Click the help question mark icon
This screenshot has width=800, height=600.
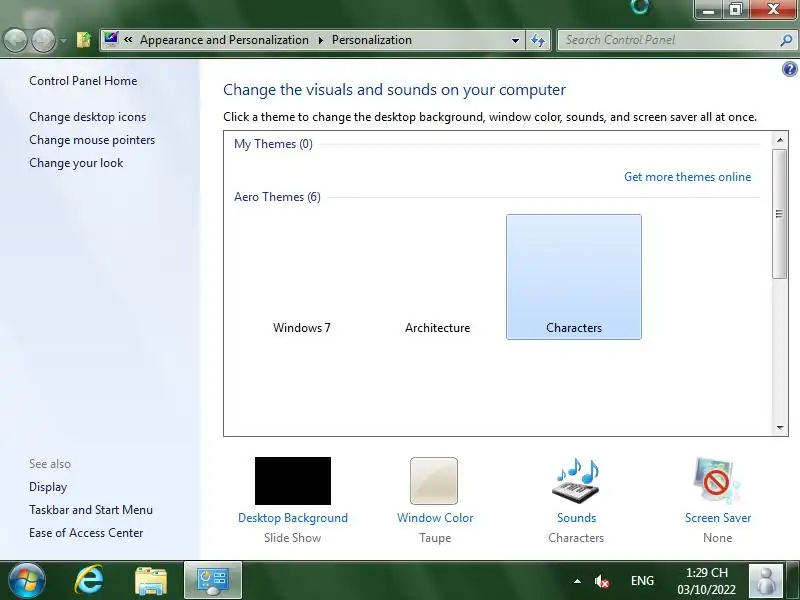coord(789,69)
